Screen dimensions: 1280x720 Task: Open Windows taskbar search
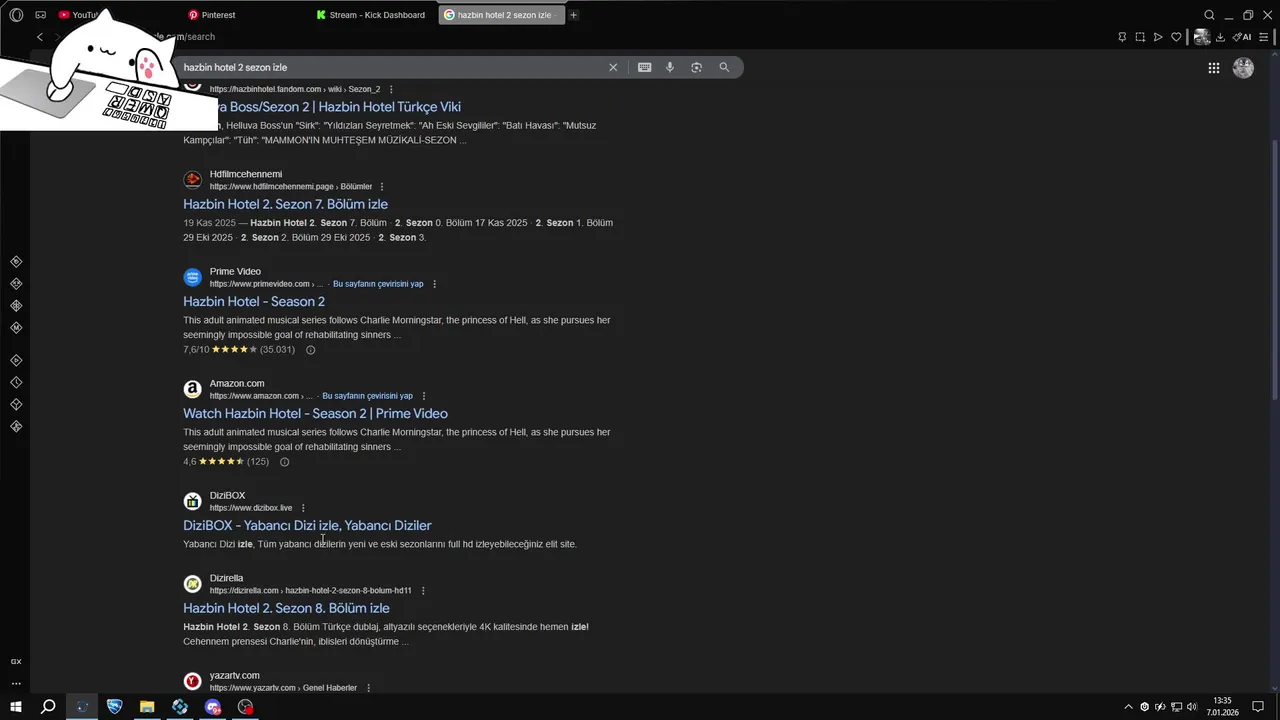click(x=48, y=707)
